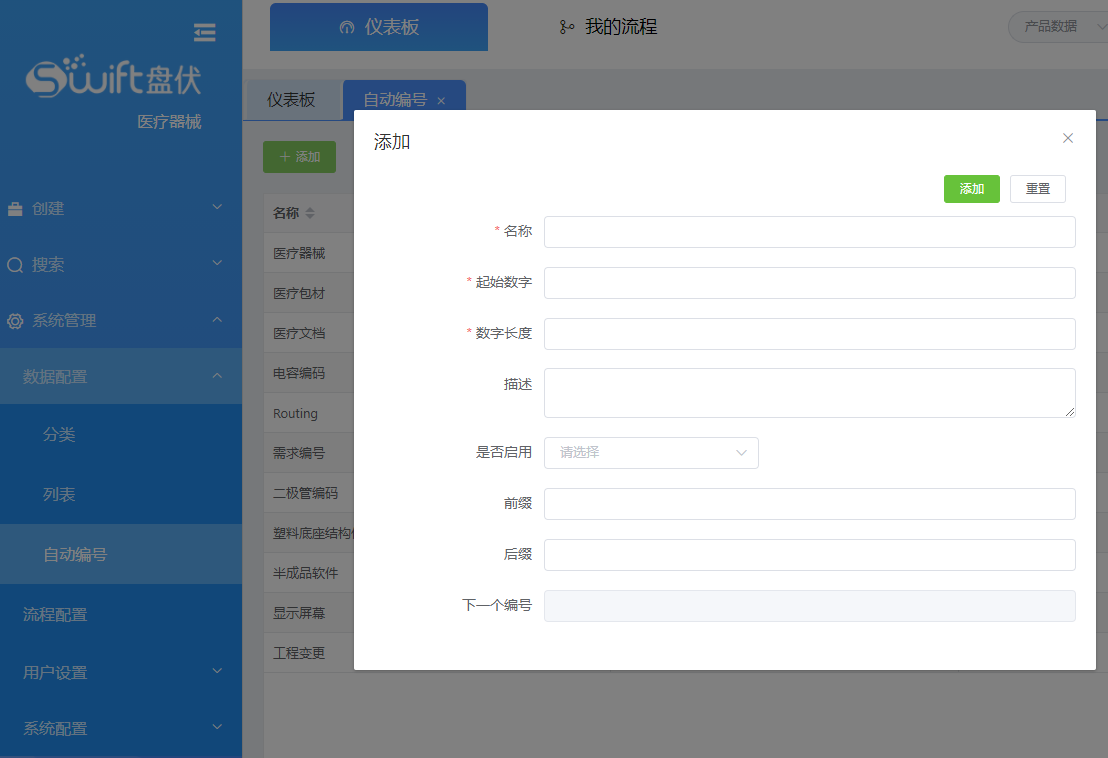Select the 半成品软件 table row
The height and width of the screenshot is (758, 1108).
(309, 573)
